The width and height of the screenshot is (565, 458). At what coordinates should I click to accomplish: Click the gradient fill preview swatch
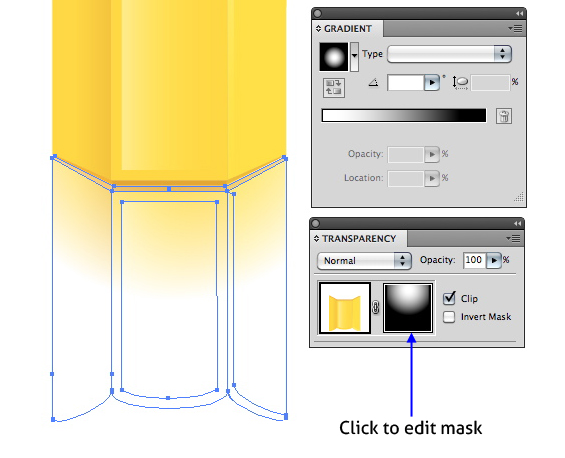[x=334, y=57]
